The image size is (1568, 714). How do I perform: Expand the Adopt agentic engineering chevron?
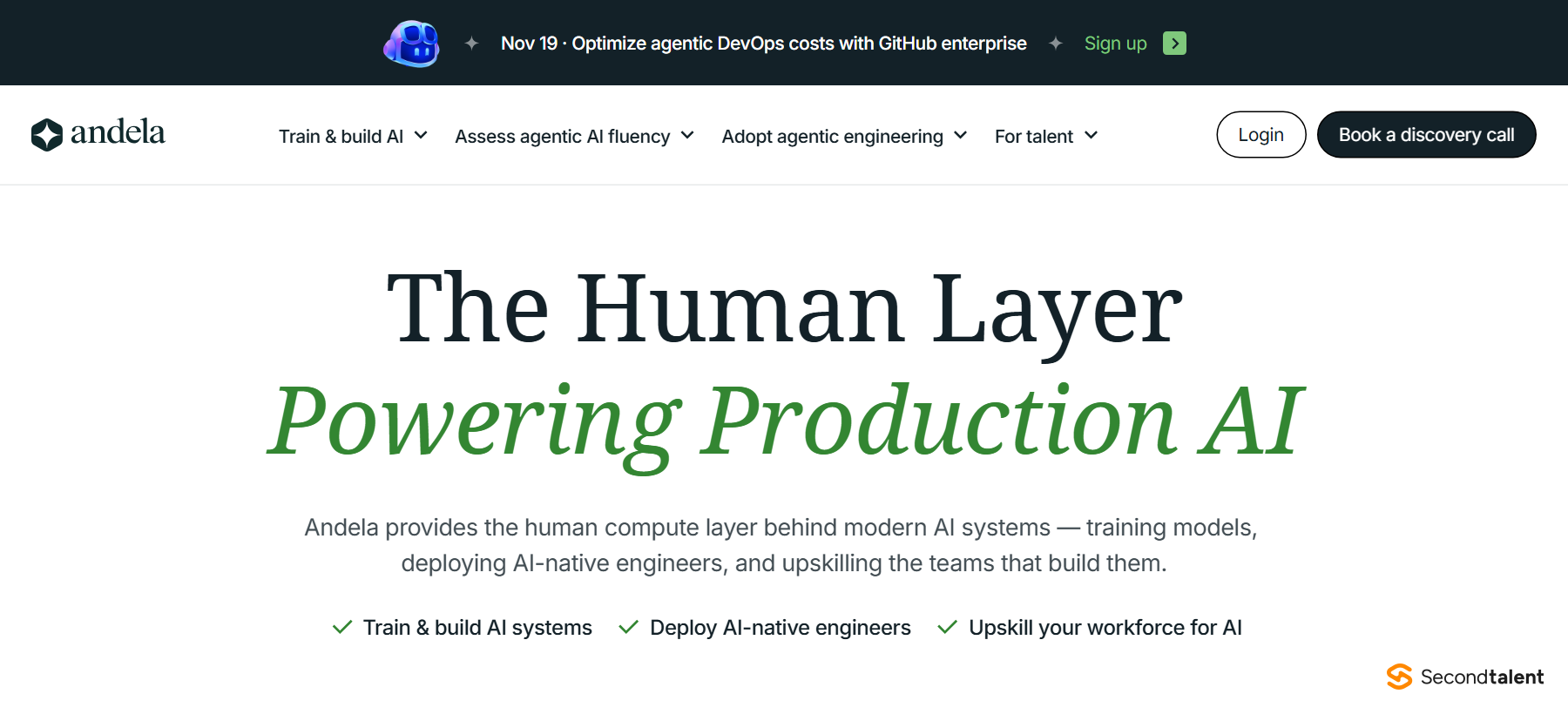click(961, 135)
